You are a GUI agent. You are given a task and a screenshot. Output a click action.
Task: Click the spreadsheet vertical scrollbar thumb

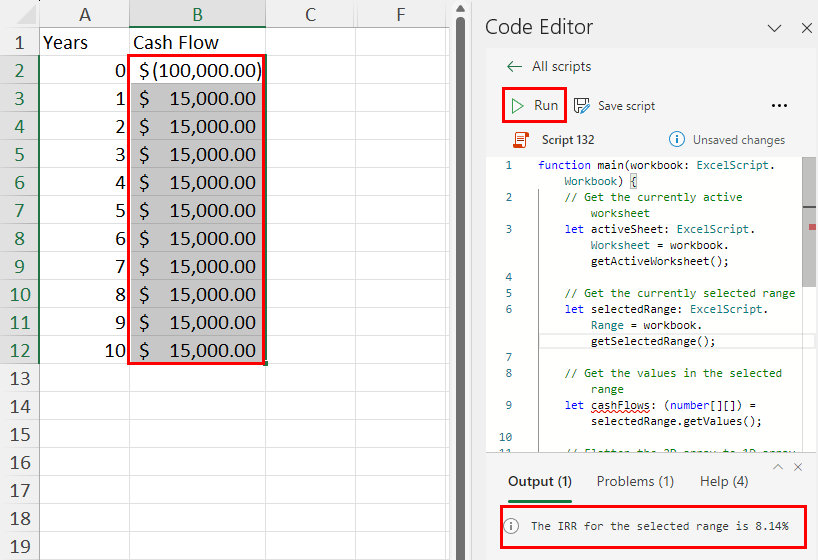click(x=460, y=287)
